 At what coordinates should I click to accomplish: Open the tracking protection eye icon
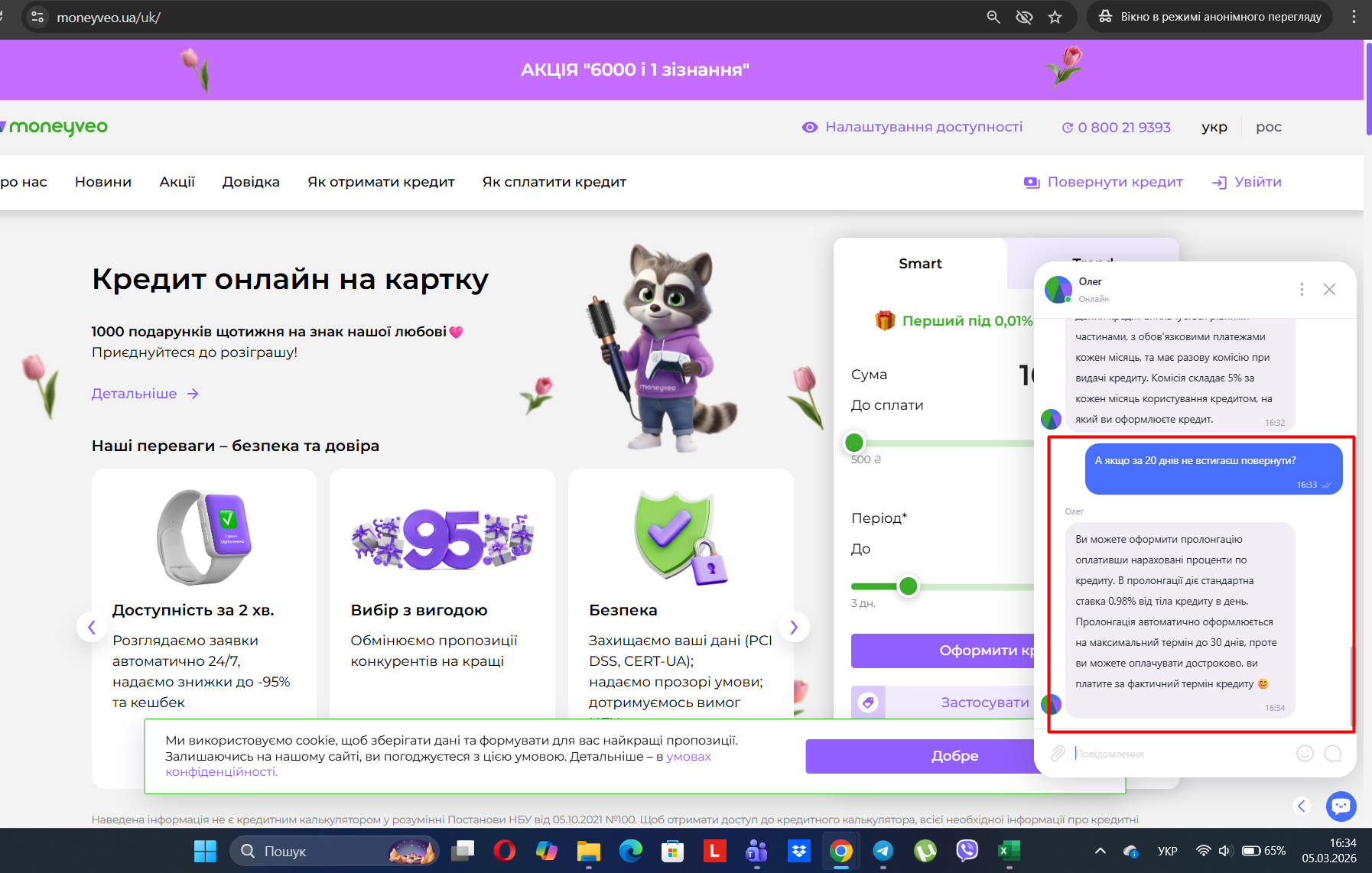[x=1024, y=17]
